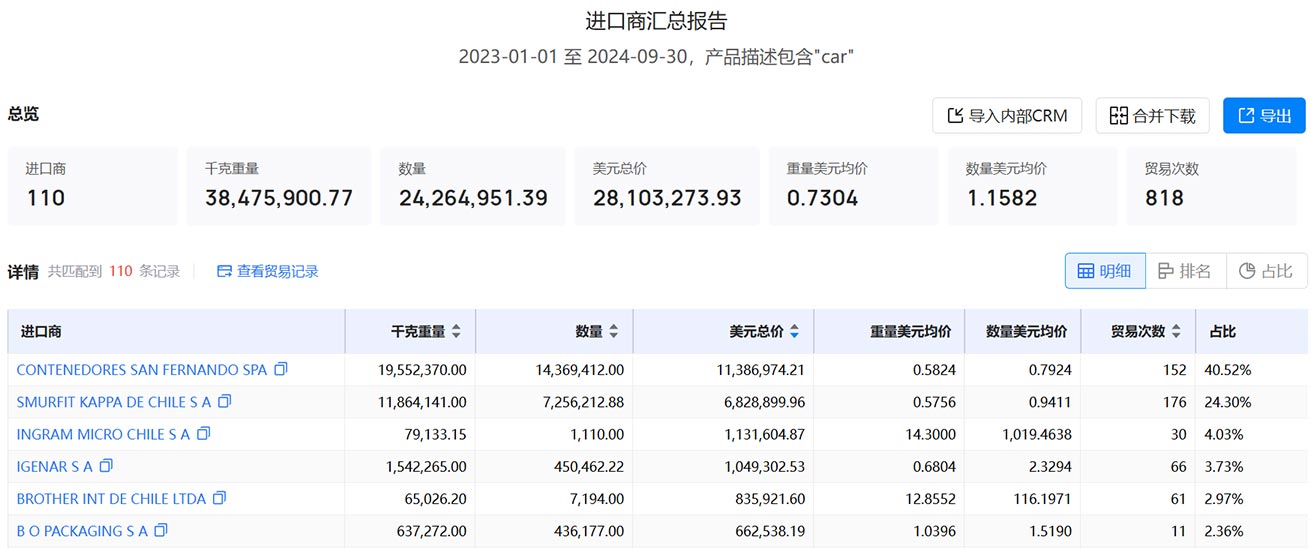Select cell 1,131,604.87
This screenshot has height=549, width=1311.
click(764, 434)
